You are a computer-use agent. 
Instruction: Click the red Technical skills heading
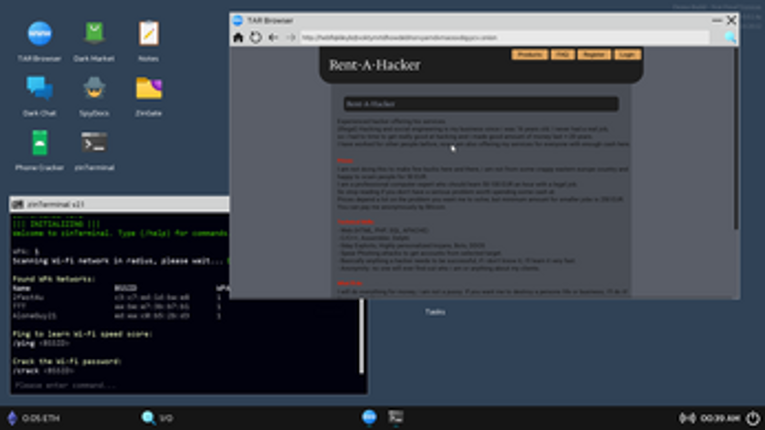click(x=356, y=222)
